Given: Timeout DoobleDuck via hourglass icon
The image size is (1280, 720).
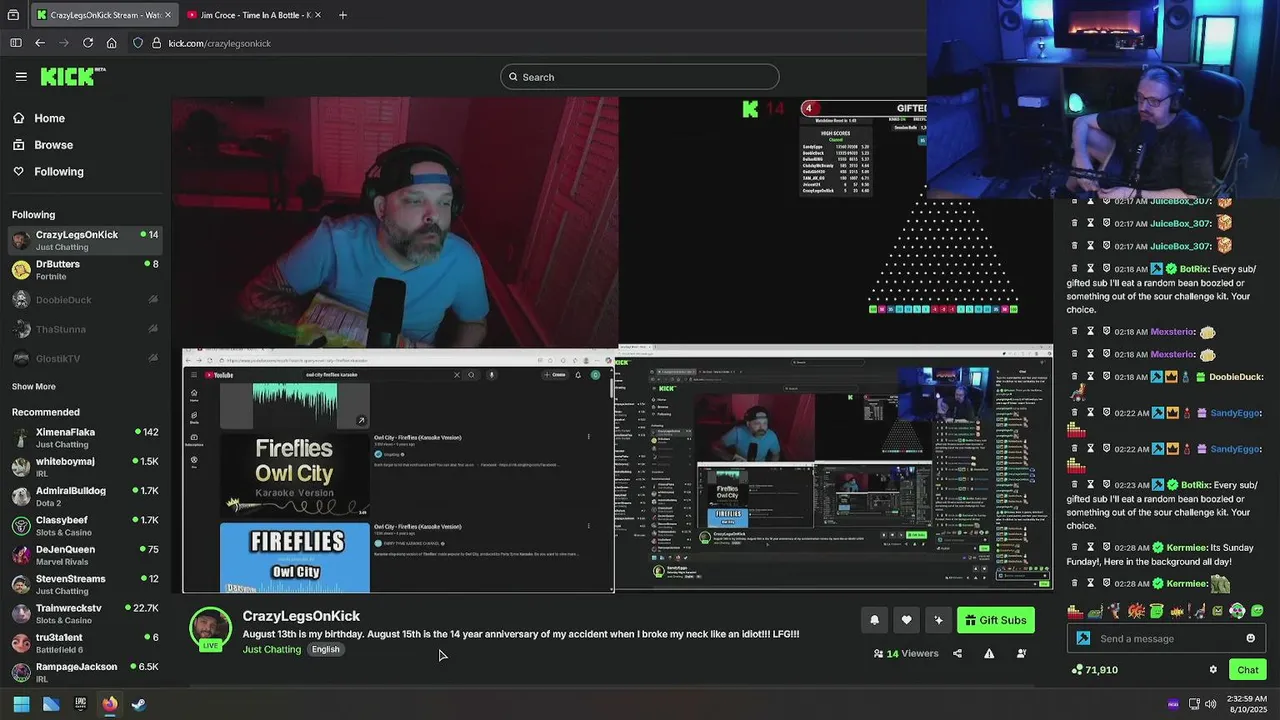Looking at the screenshot, I should pos(1091,377).
